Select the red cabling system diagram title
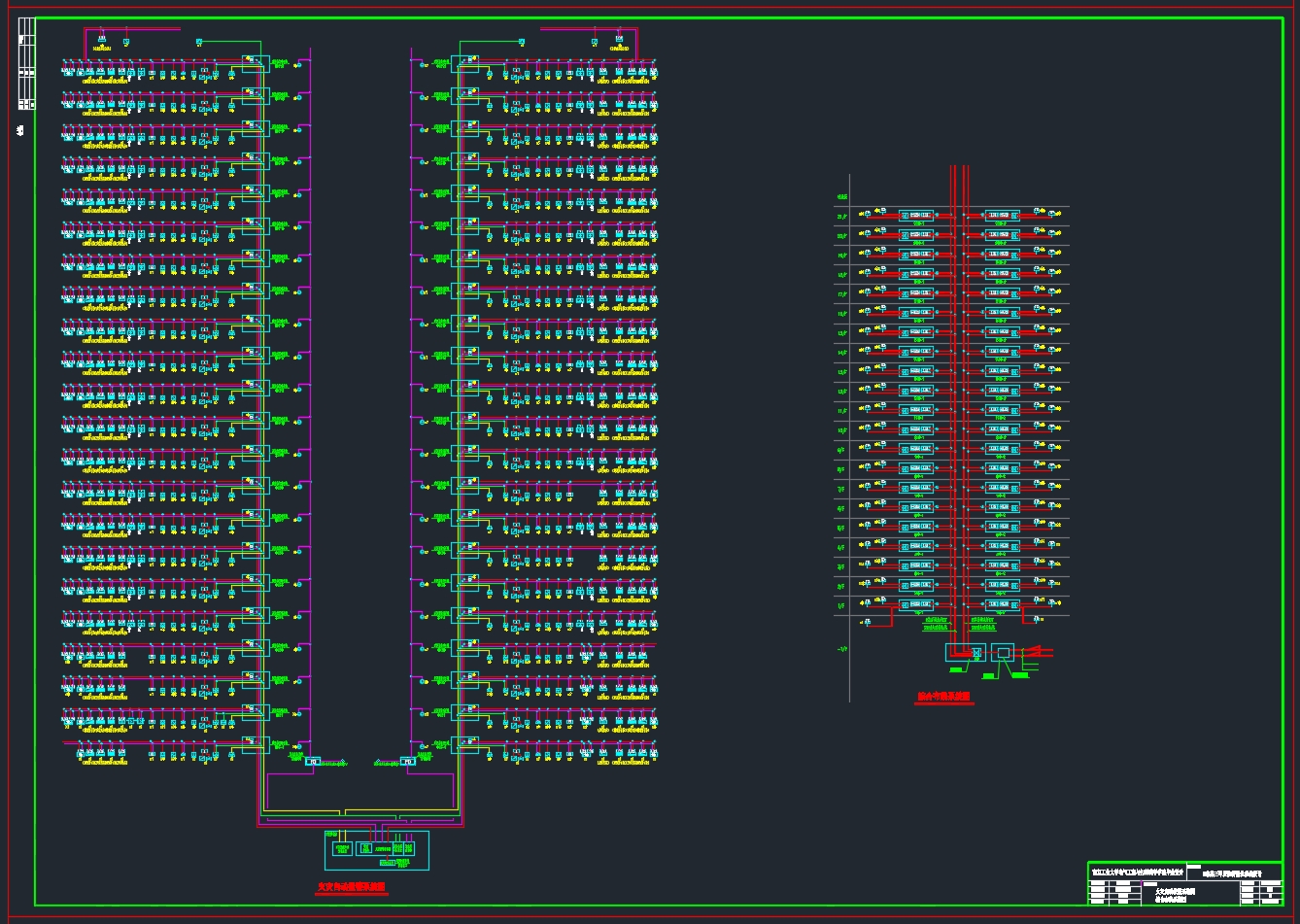Viewport: 1300px width, 924px height. coord(944,697)
